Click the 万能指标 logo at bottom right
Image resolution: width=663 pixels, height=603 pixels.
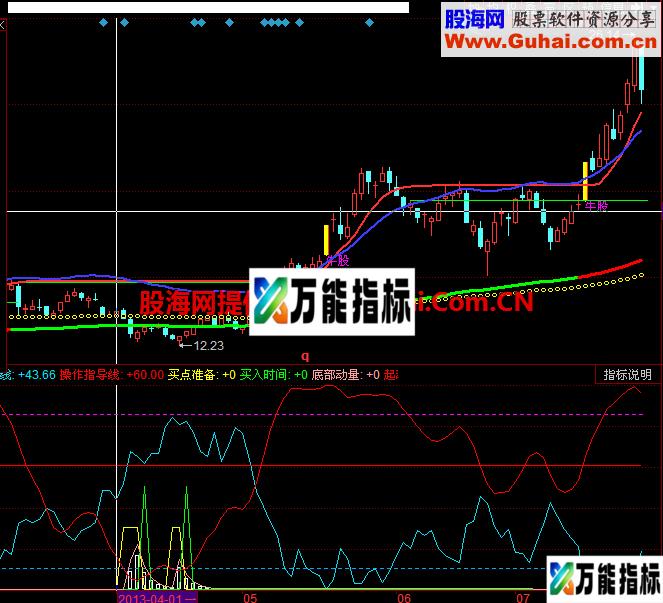coord(604,579)
